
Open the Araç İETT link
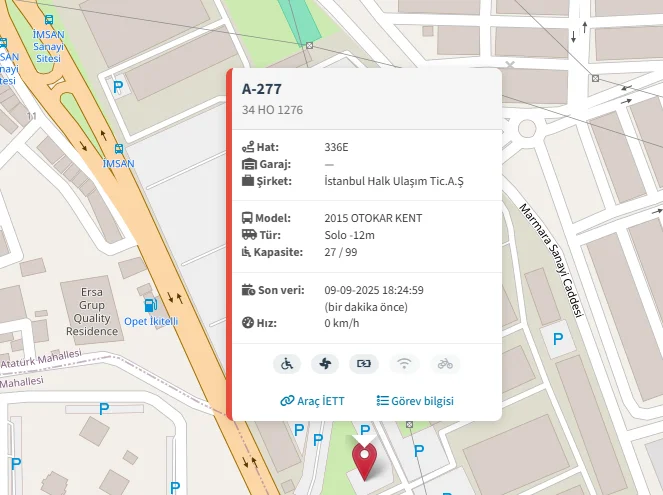tap(312, 401)
